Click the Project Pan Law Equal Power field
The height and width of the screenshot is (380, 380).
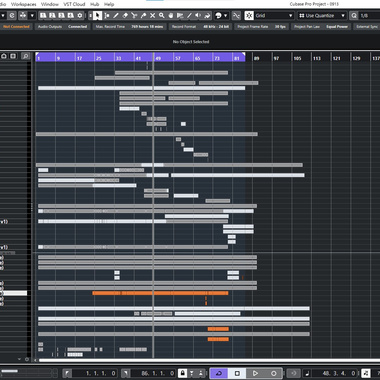pyautogui.click(x=321, y=27)
